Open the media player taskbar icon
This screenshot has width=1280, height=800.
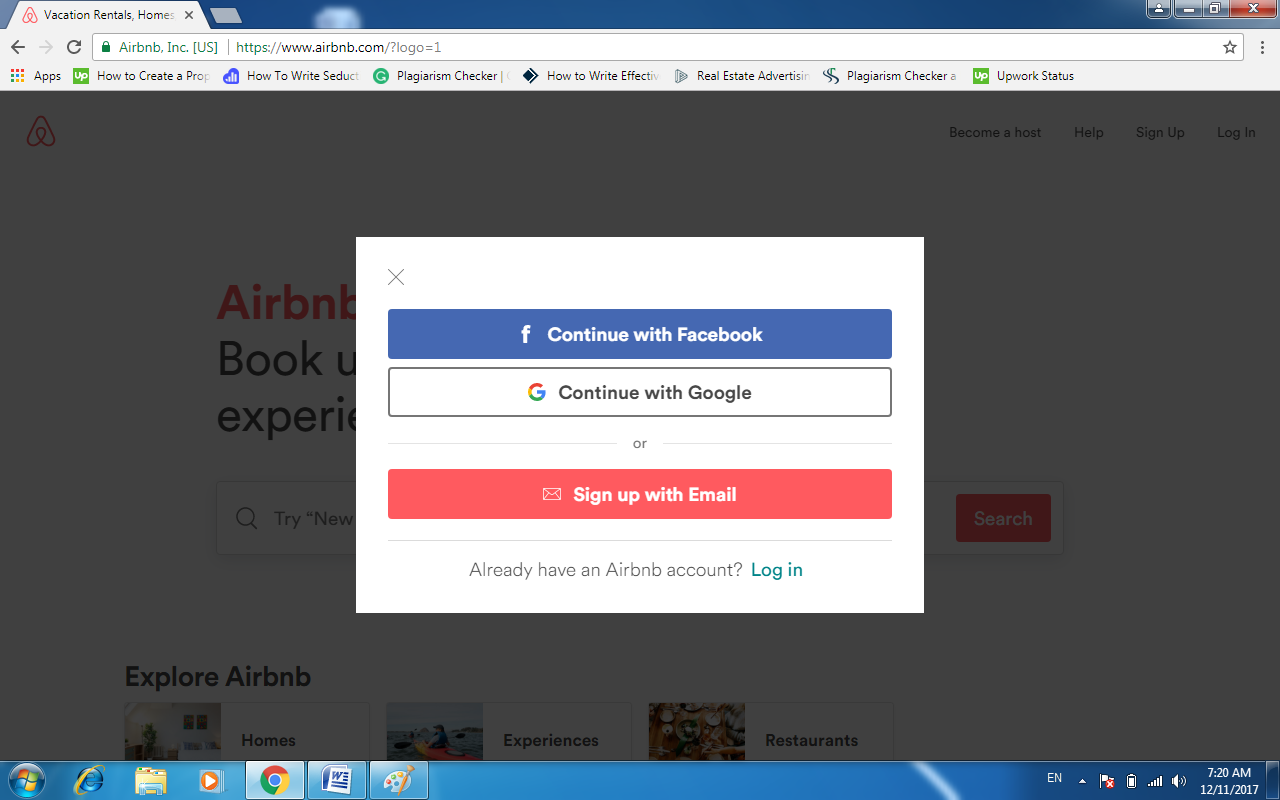(211, 780)
